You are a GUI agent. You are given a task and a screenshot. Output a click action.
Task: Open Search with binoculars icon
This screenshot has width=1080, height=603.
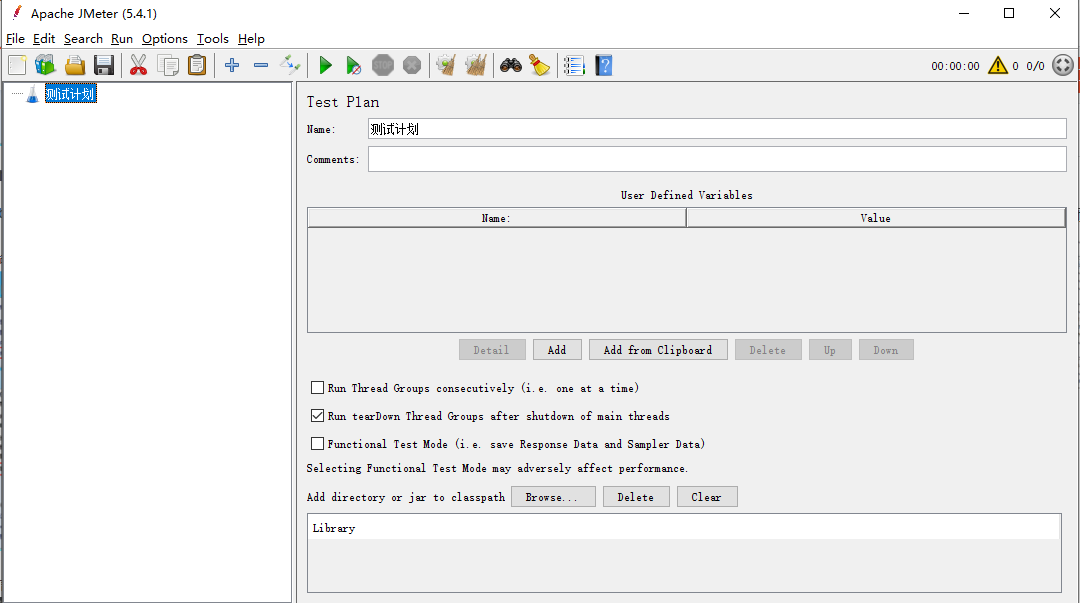click(510, 65)
